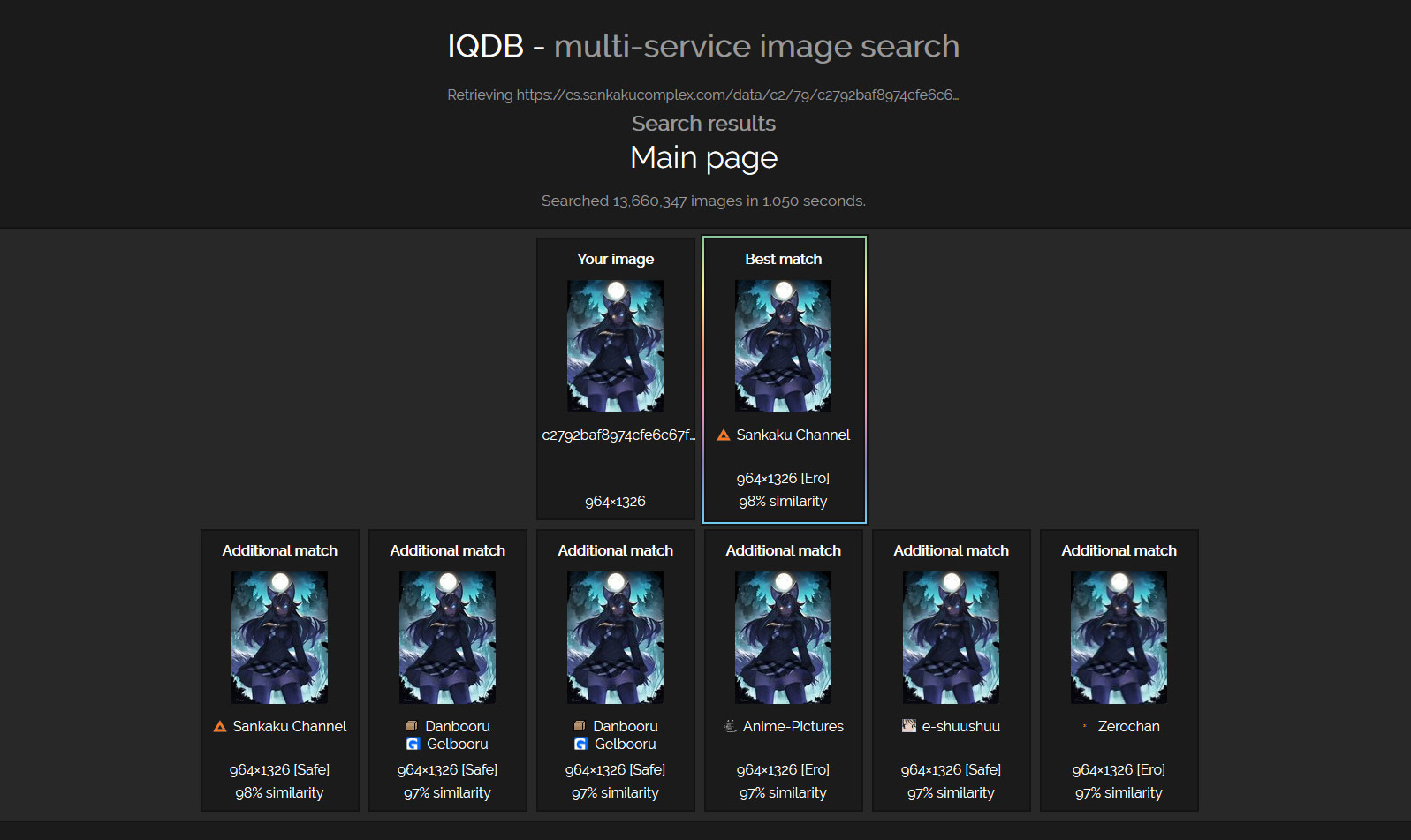The width and height of the screenshot is (1411, 840).
Task: Click the c2792baf8974cfe6c67f filename text
Action: tap(618, 435)
